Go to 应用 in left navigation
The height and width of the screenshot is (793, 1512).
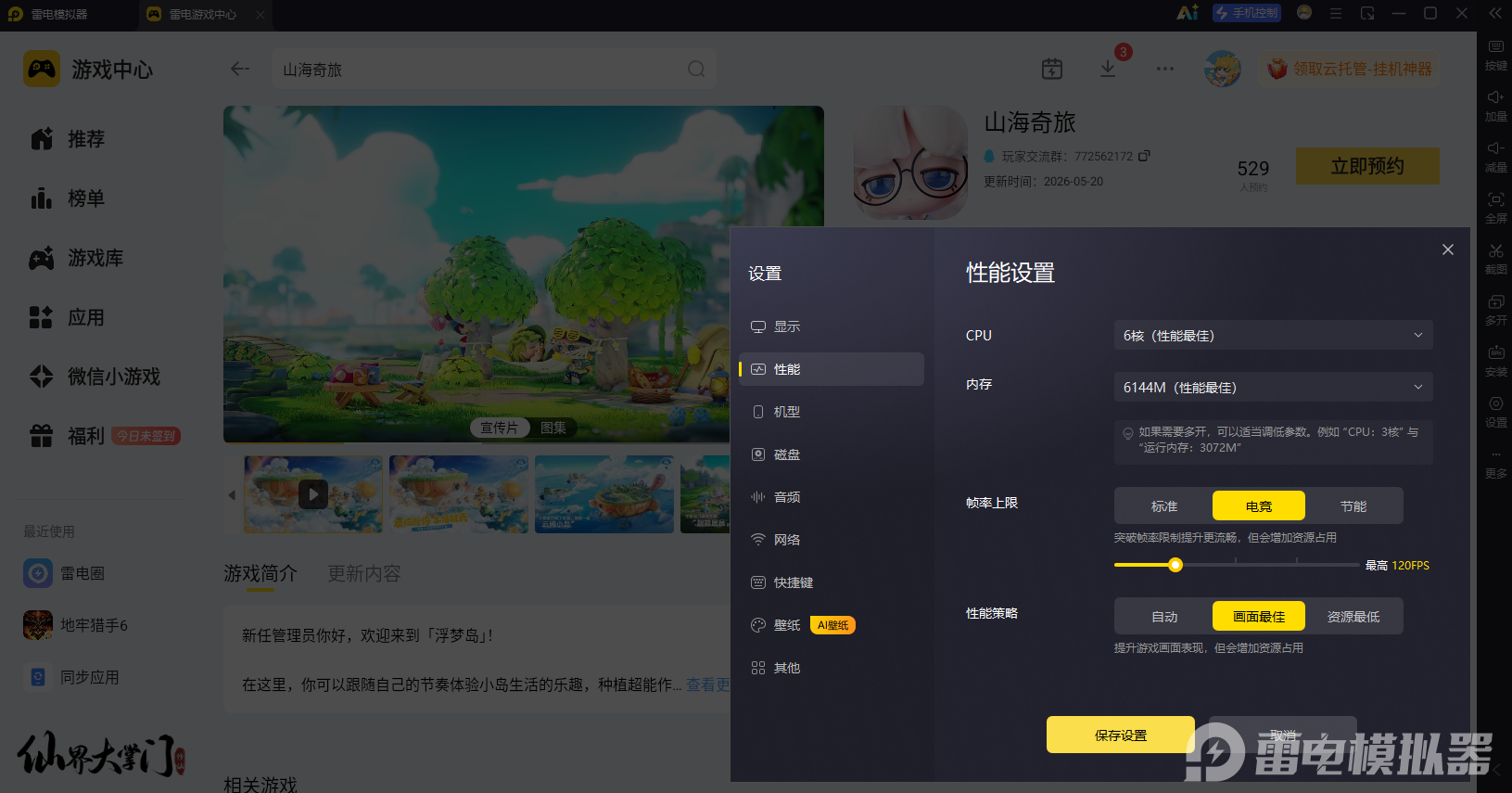tap(67, 317)
